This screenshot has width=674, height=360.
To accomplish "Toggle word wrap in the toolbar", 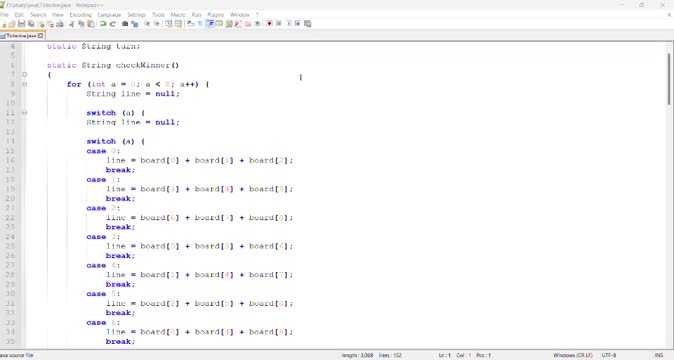I will pyautogui.click(x=190, y=24).
